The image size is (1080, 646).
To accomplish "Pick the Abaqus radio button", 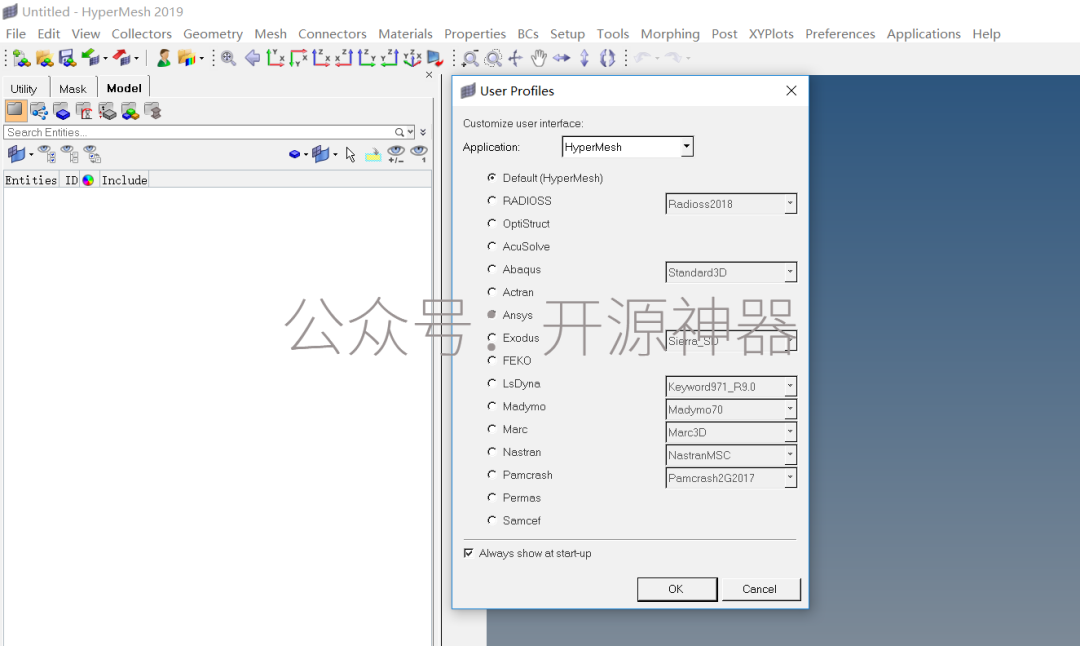I will coord(492,269).
